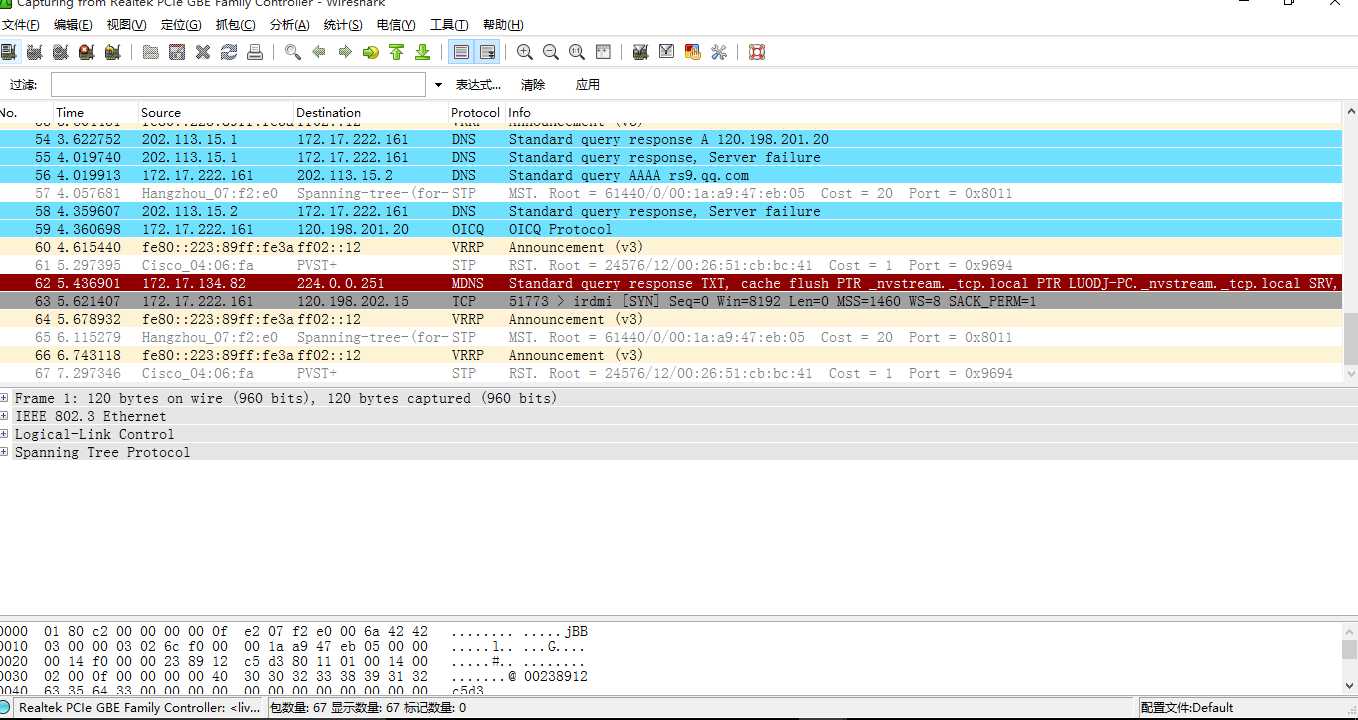1358x720 pixels.
Task: Go forward in packet history arrow
Action: pos(345,52)
